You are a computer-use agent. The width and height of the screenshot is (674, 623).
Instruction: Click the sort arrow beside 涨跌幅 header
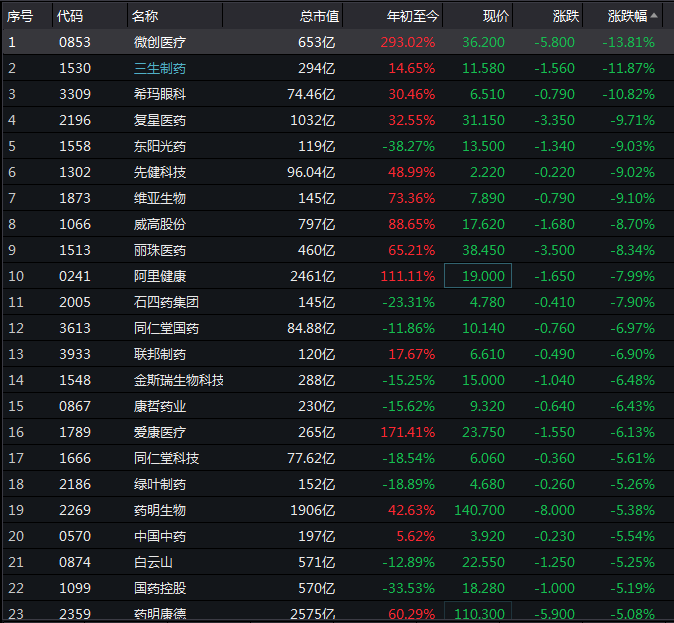[x=654, y=15]
